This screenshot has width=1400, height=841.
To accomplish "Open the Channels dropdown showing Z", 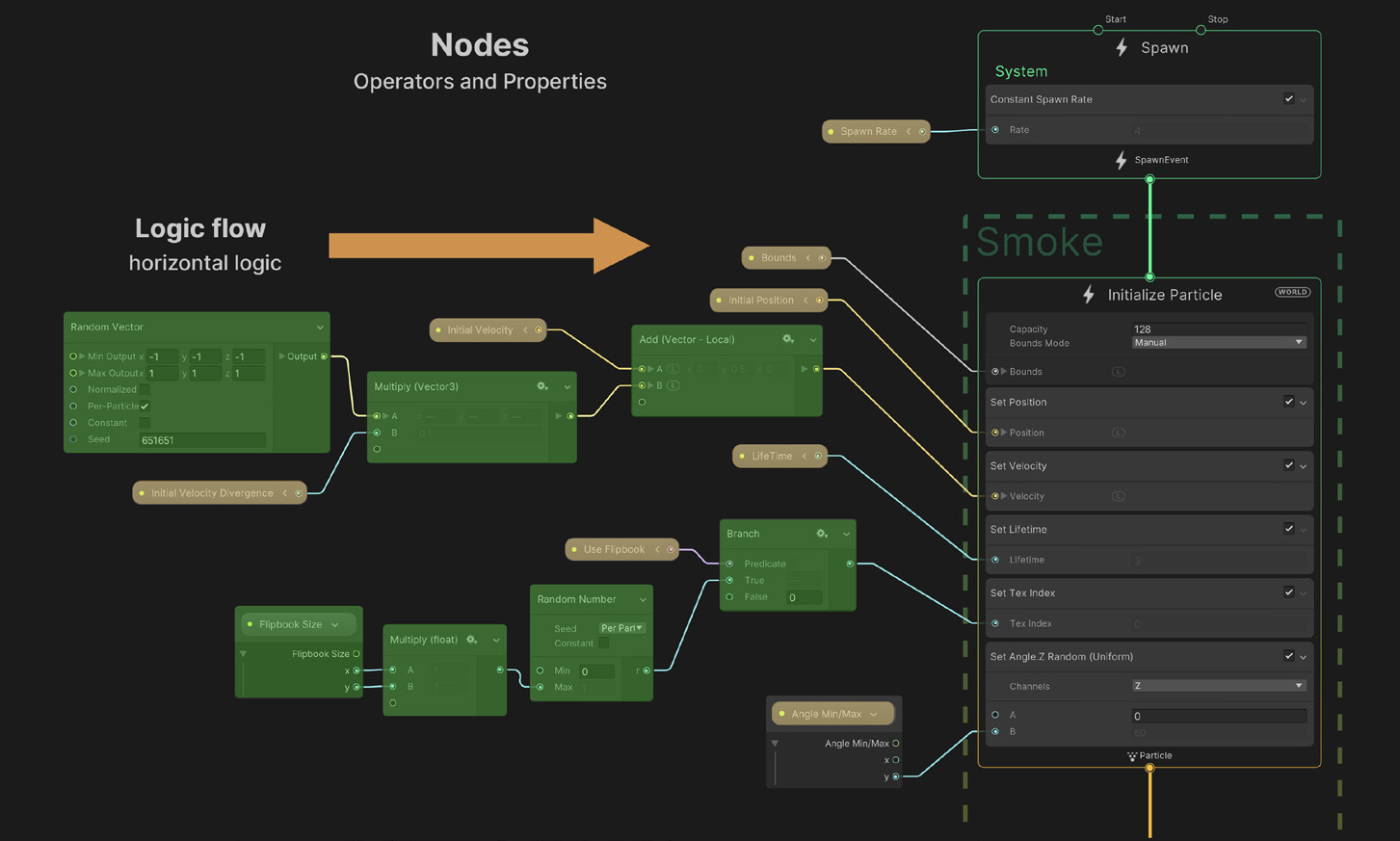I will click(1218, 686).
